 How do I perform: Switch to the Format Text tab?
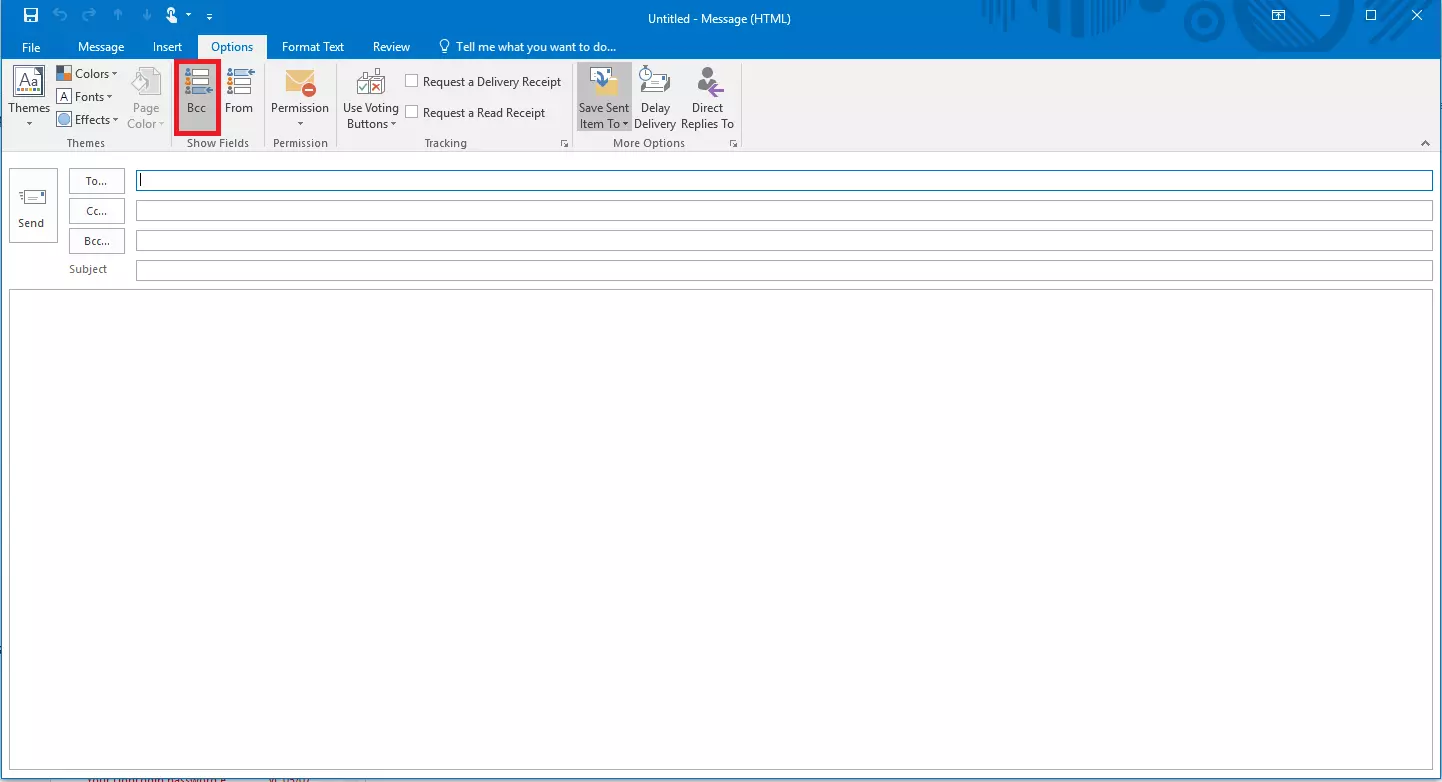pyautogui.click(x=312, y=46)
